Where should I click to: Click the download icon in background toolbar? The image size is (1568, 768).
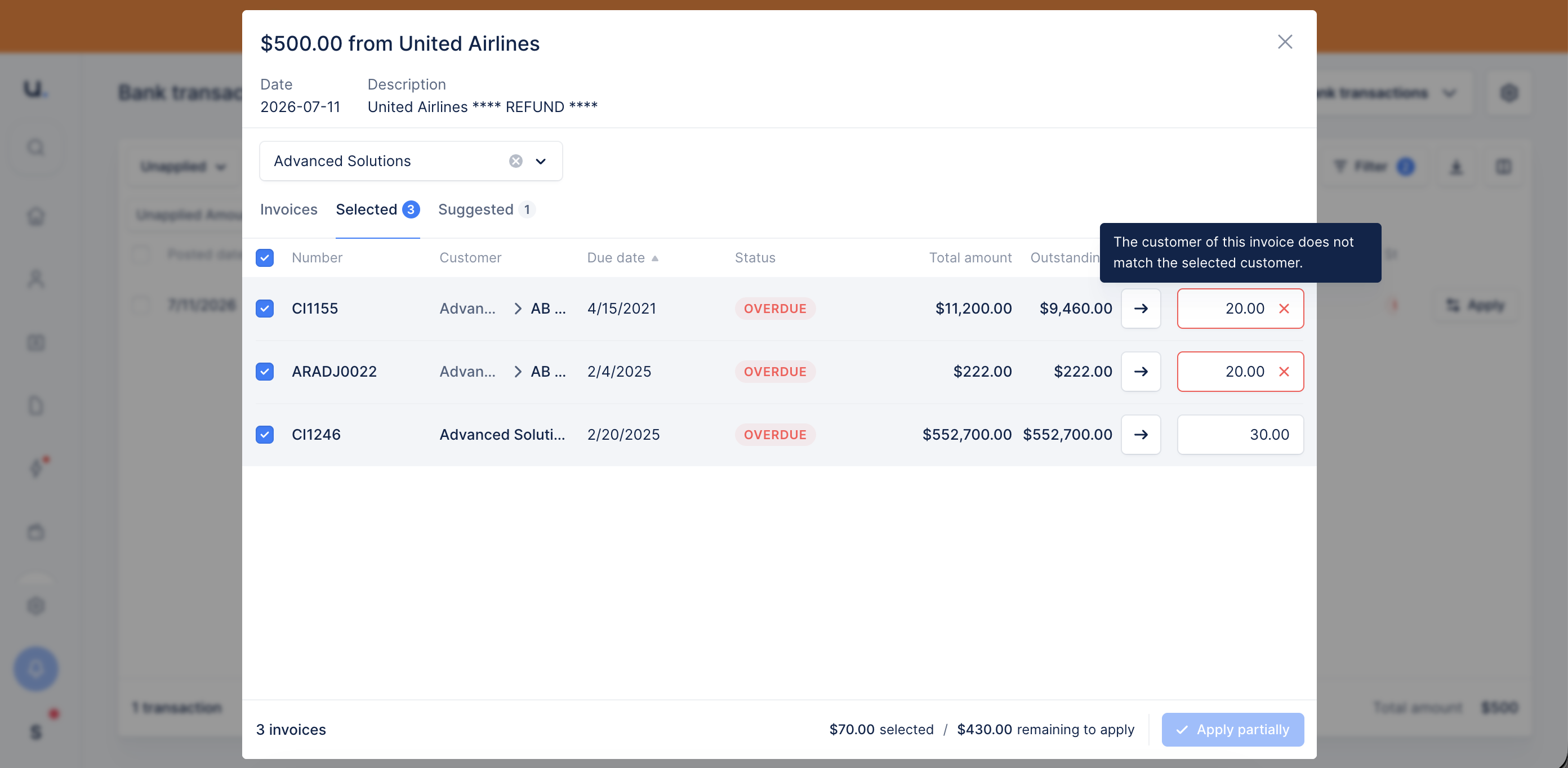coord(1456,167)
